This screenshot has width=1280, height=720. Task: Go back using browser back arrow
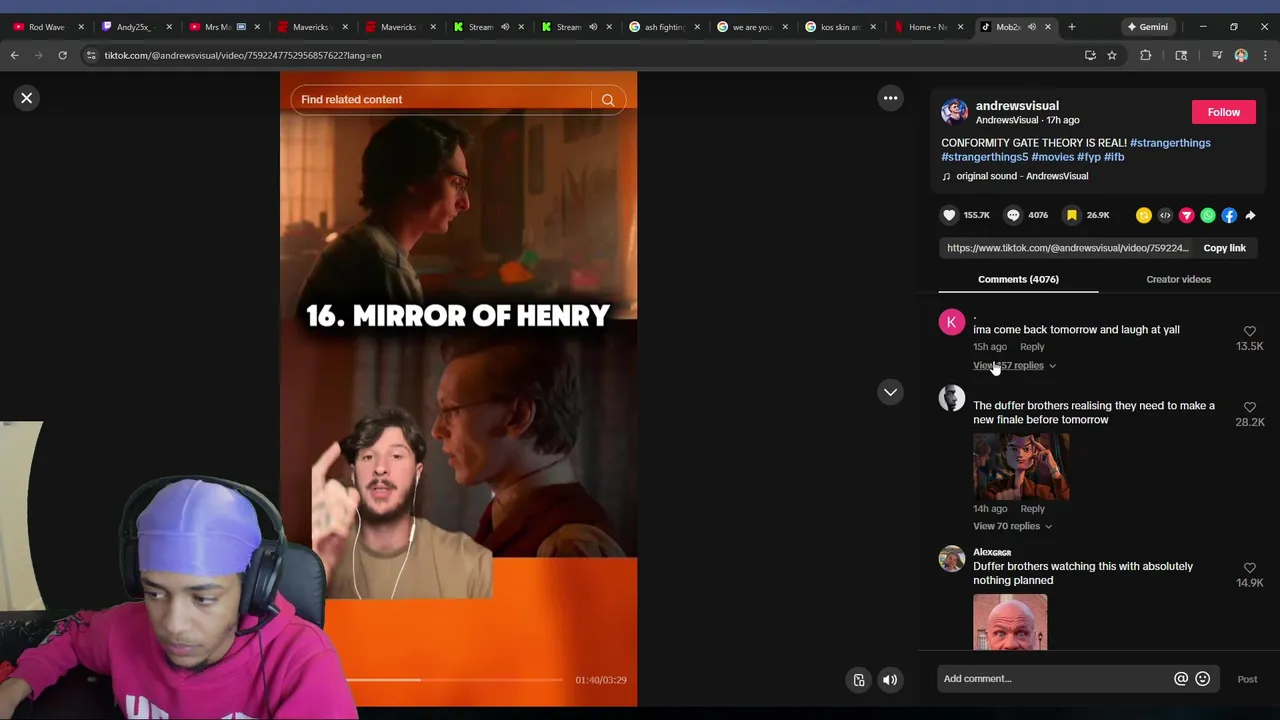click(x=15, y=55)
